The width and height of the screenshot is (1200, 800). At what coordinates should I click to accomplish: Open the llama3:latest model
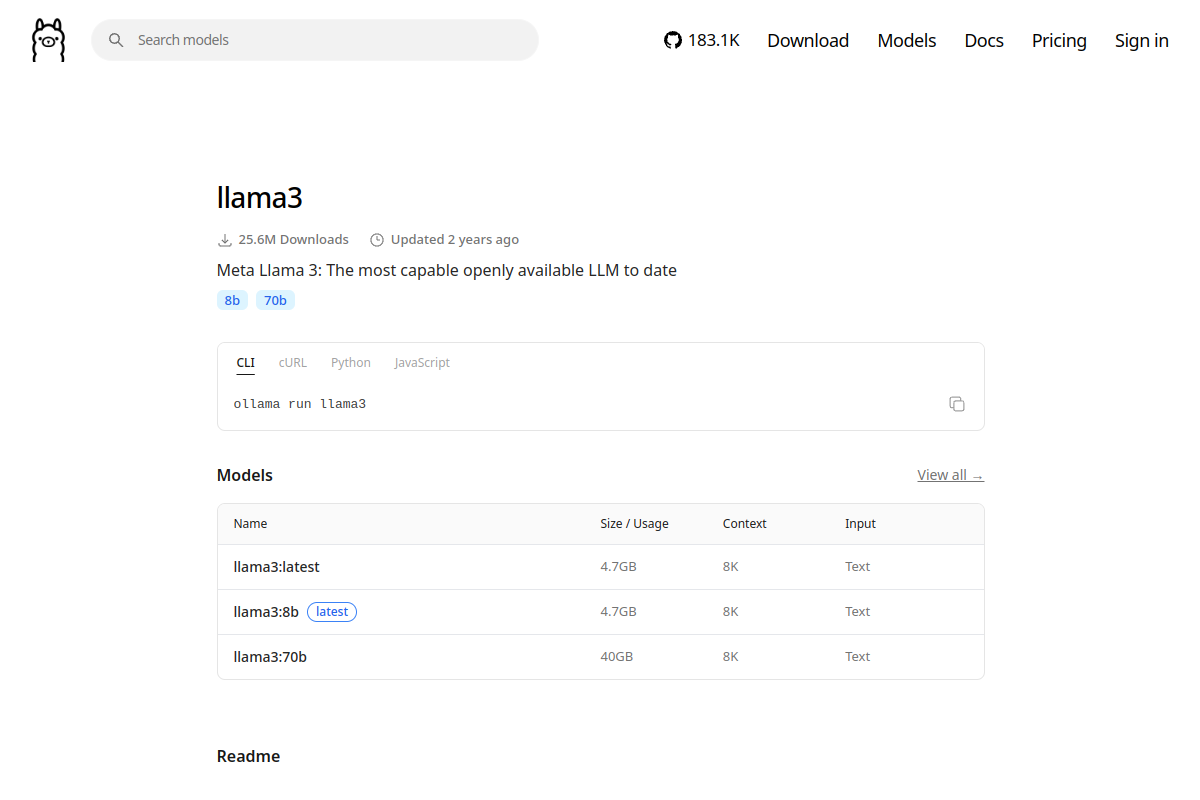[x=277, y=567]
